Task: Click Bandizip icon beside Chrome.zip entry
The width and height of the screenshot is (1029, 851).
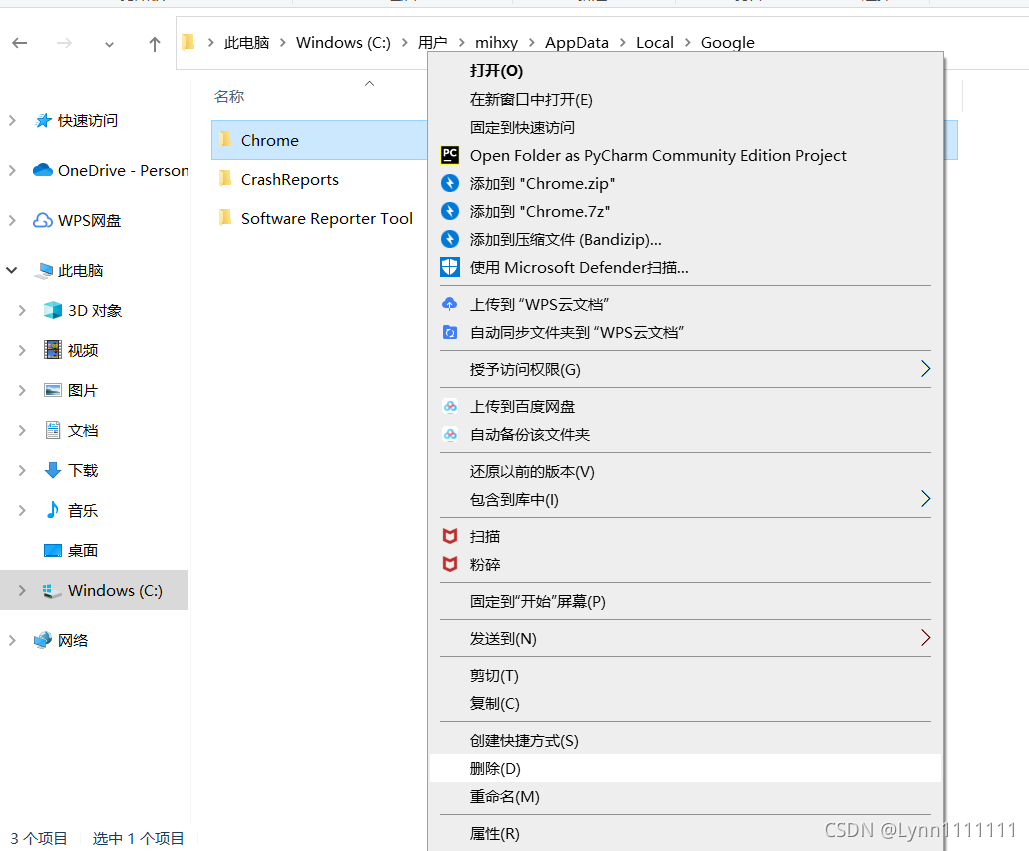Action: tap(450, 183)
